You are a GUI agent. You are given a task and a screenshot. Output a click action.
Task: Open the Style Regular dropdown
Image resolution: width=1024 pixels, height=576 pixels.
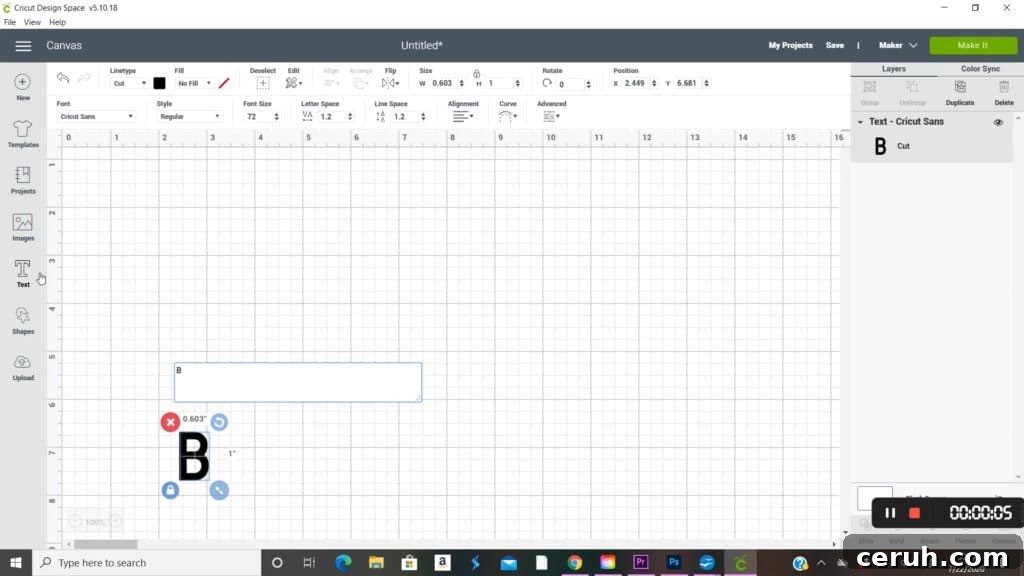click(x=189, y=116)
